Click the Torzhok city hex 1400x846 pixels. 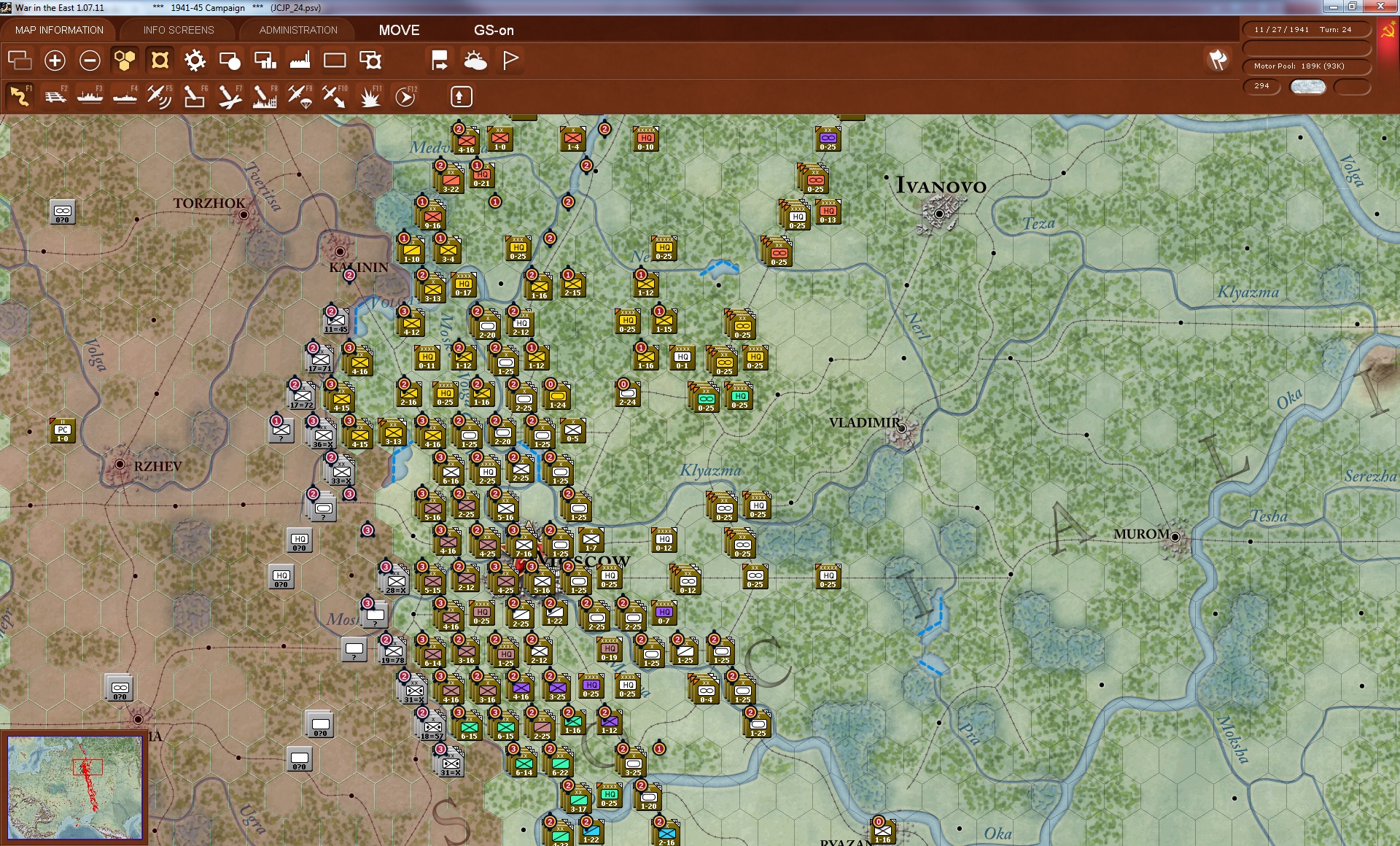(x=244, y=214)
